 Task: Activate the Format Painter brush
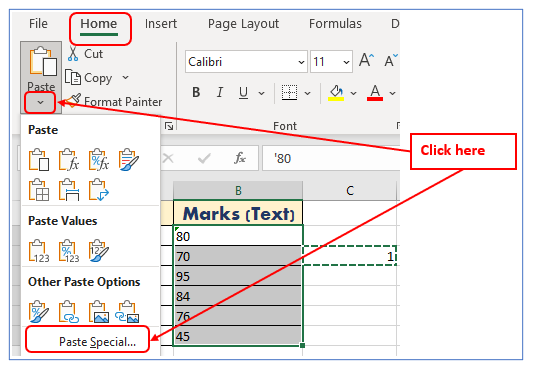point(114,102)
